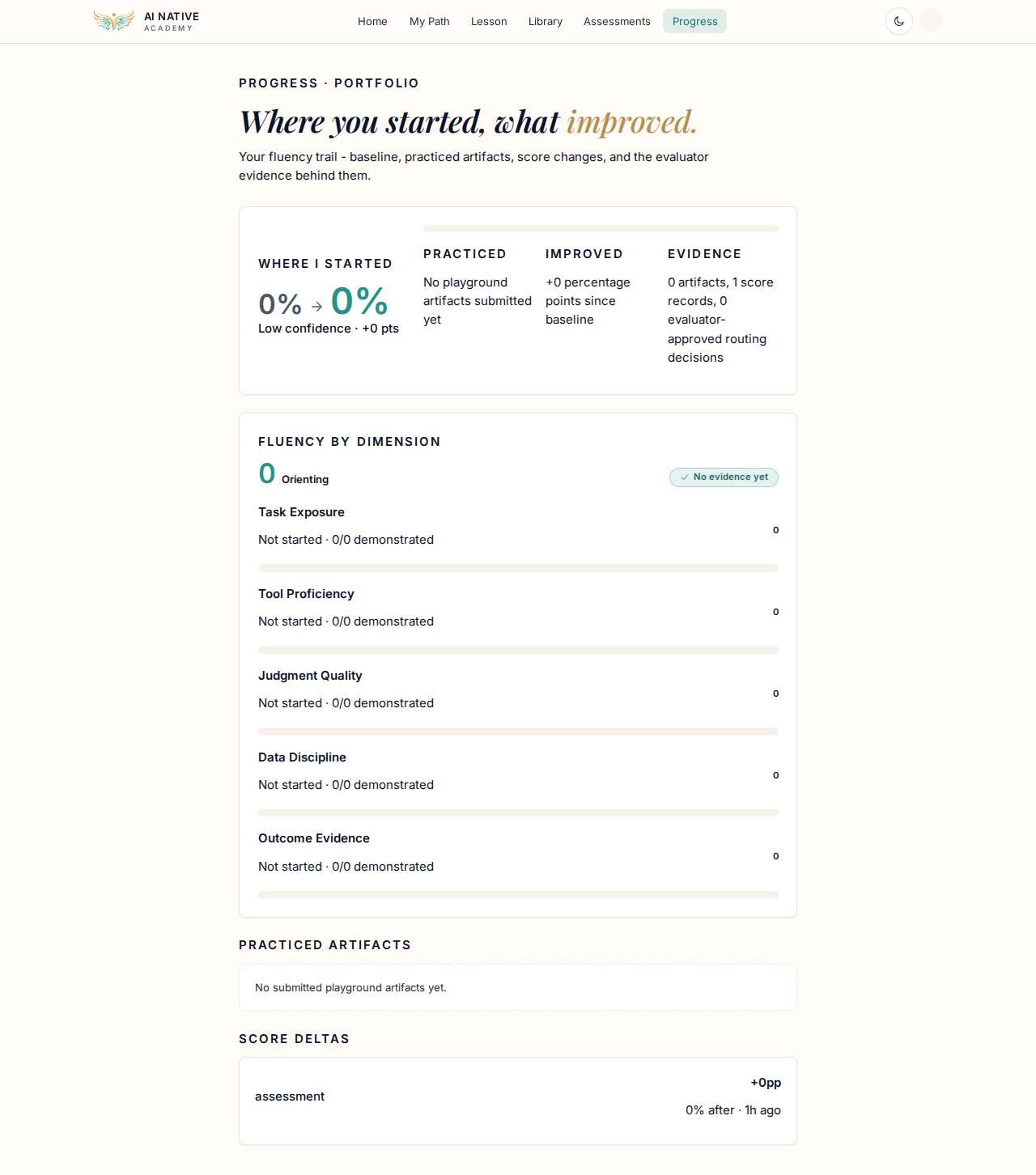Toggle dark mode with the moon icon

click(x=899, y=21)
